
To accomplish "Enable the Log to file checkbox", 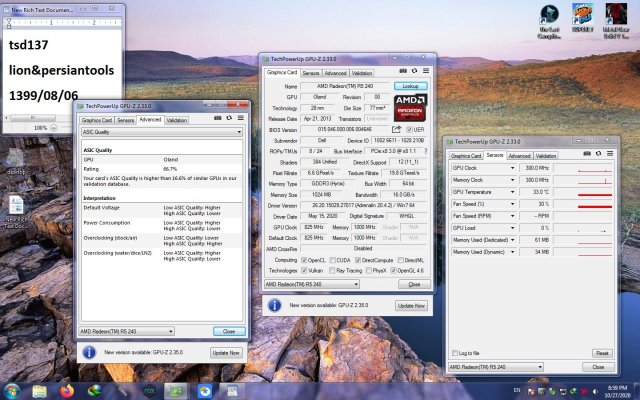I will [x=457, y=353].
